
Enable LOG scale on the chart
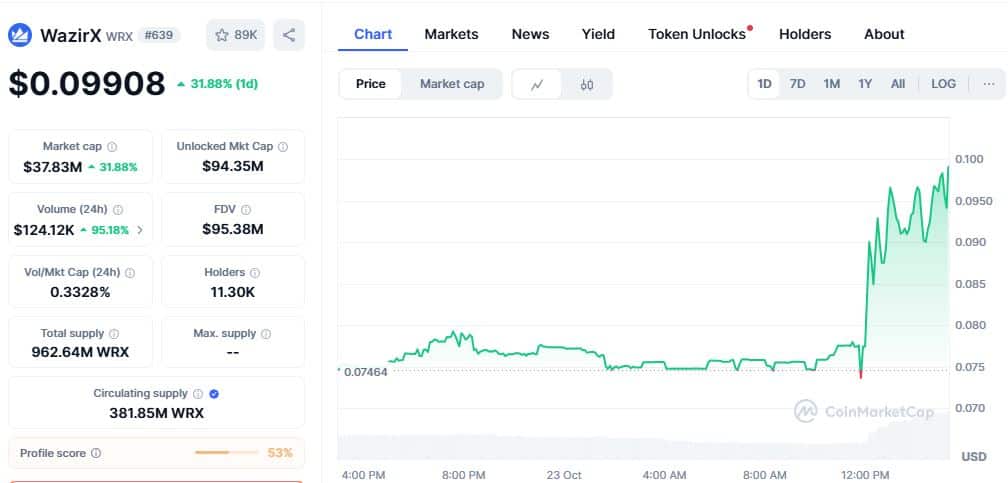point(943,84)
